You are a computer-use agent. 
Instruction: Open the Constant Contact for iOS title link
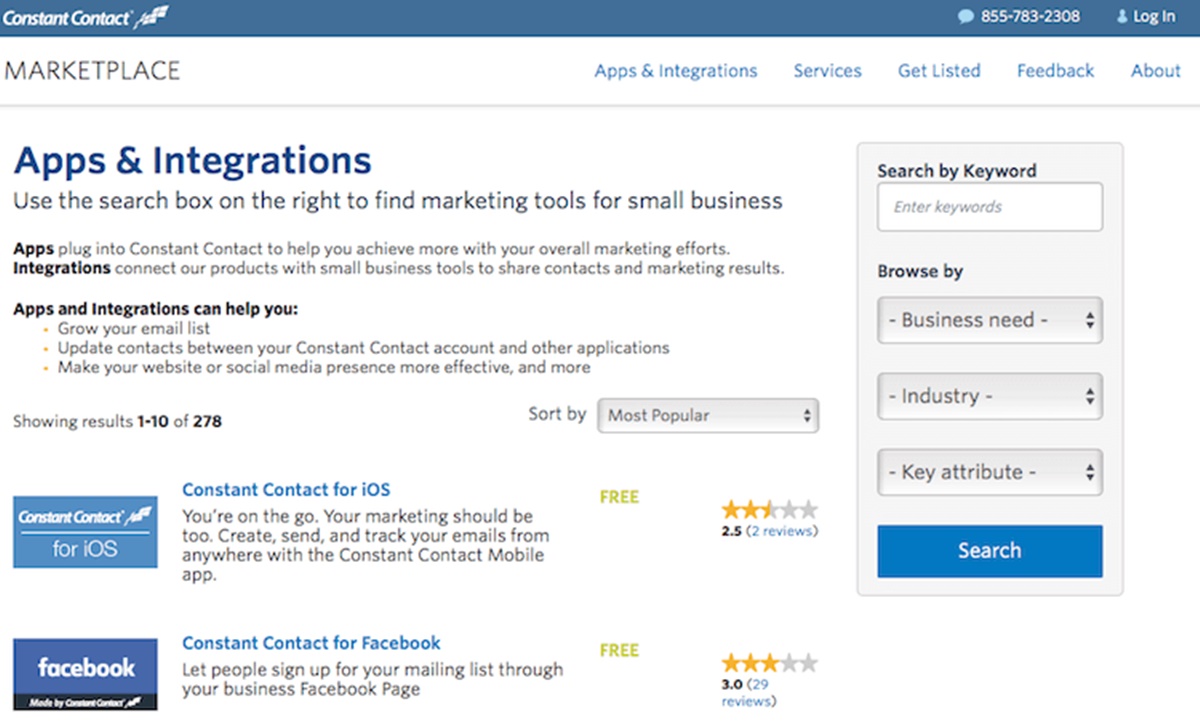(286, 490)
